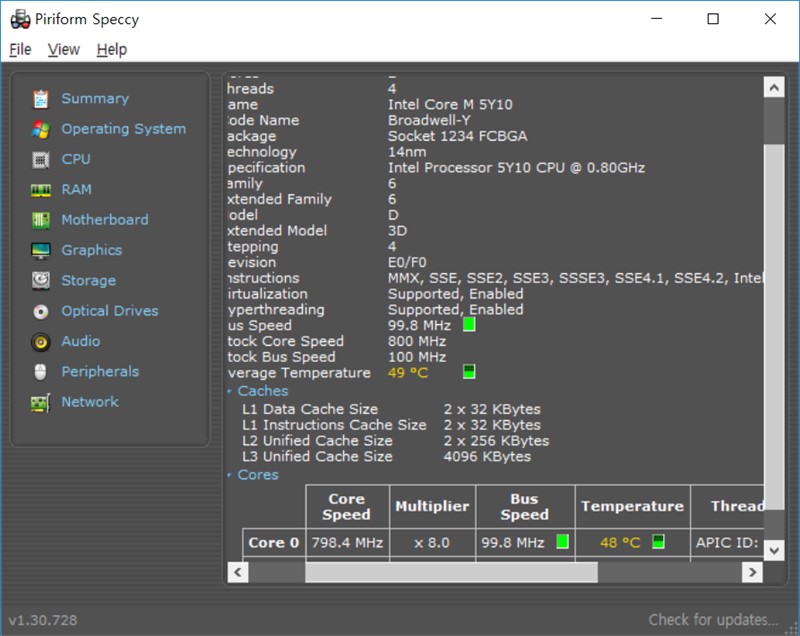Screen dimensions: 800x636
Task: Show the CPU section
Action: (76, 159)
